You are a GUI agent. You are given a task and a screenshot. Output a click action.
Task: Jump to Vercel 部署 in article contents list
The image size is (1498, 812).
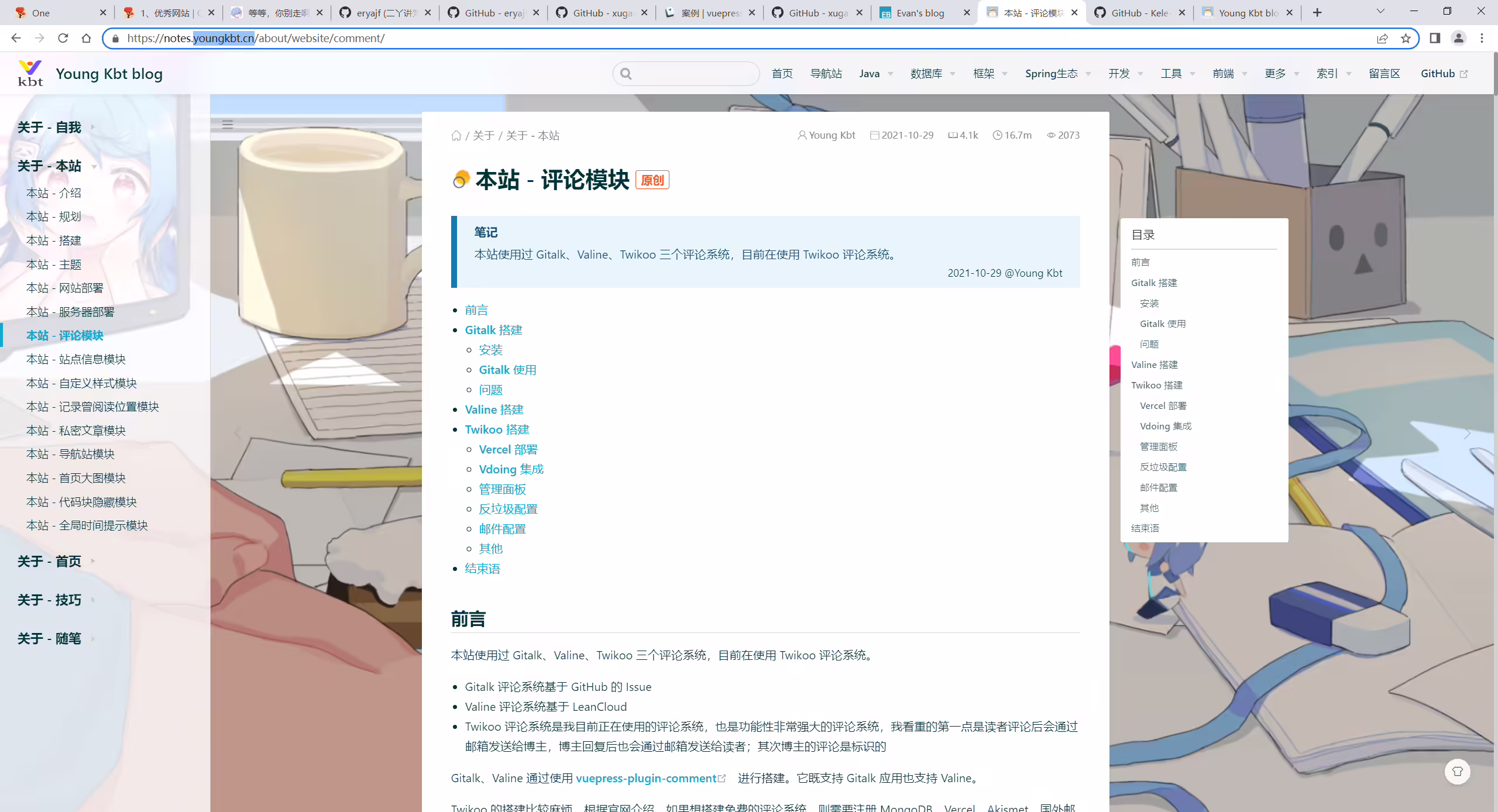point(508,449)
